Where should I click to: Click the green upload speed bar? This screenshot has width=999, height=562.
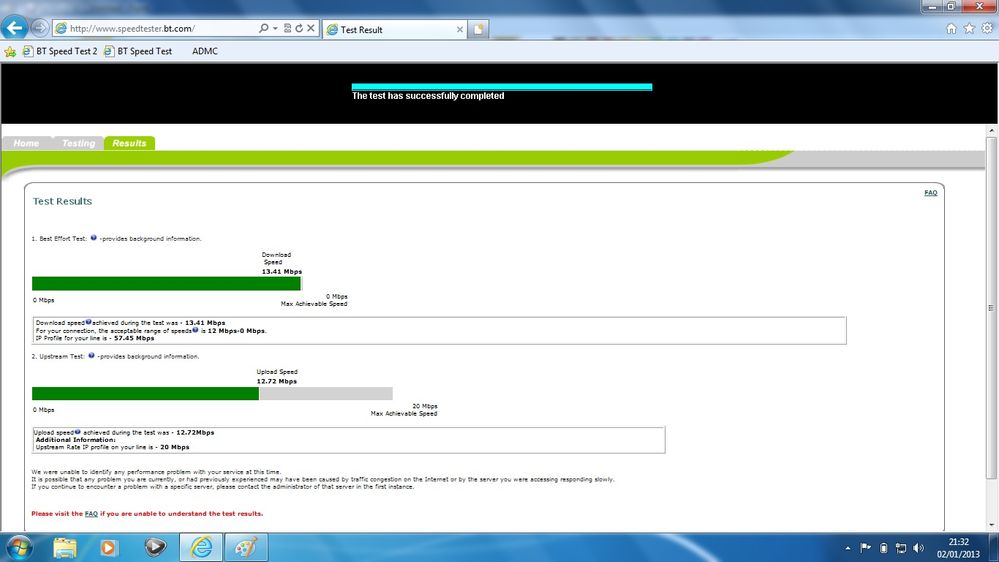pyautogui.click(x=145, y=394)
